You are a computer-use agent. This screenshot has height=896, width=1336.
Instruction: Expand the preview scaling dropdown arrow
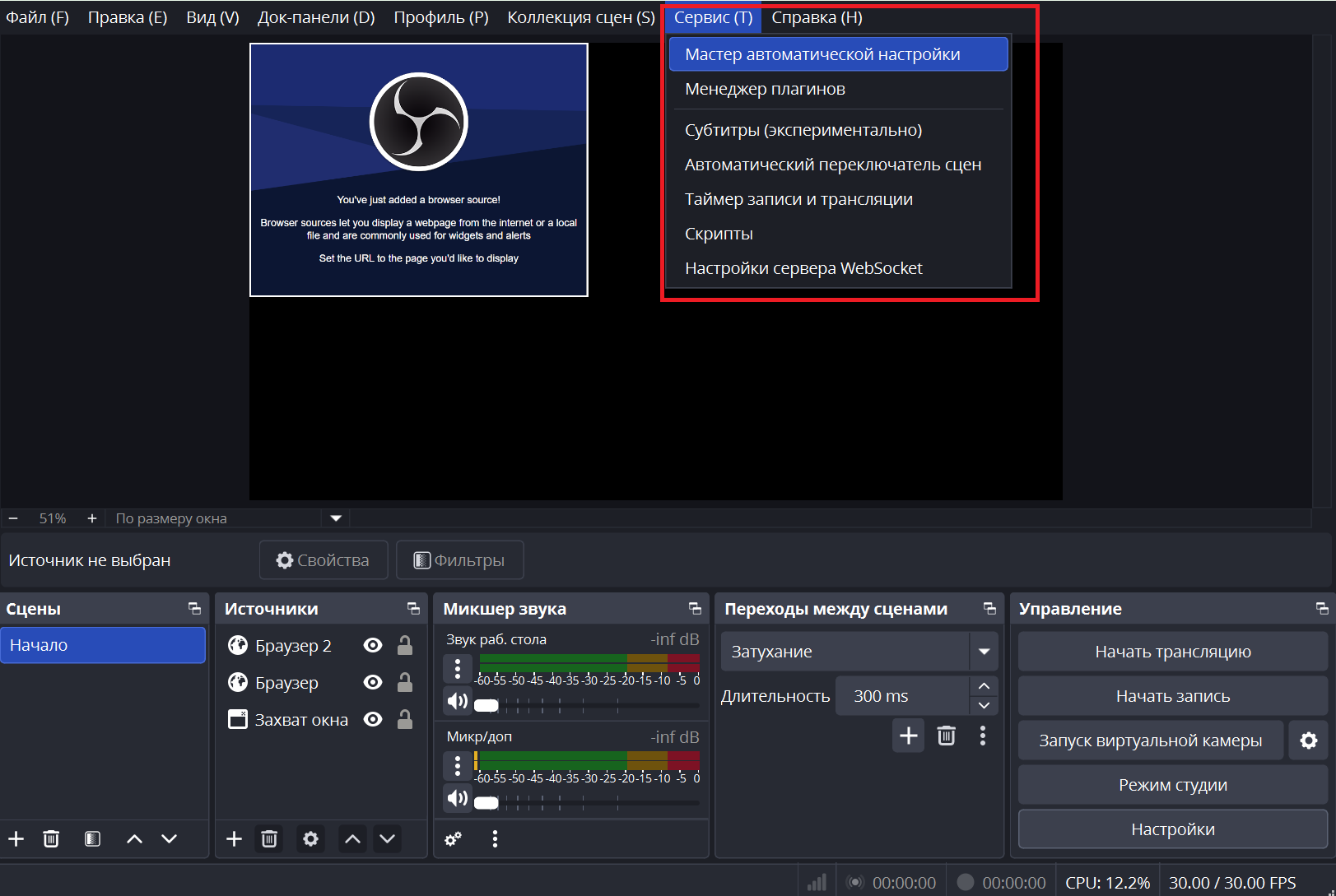pyautogui.click(x=336, y=518)
